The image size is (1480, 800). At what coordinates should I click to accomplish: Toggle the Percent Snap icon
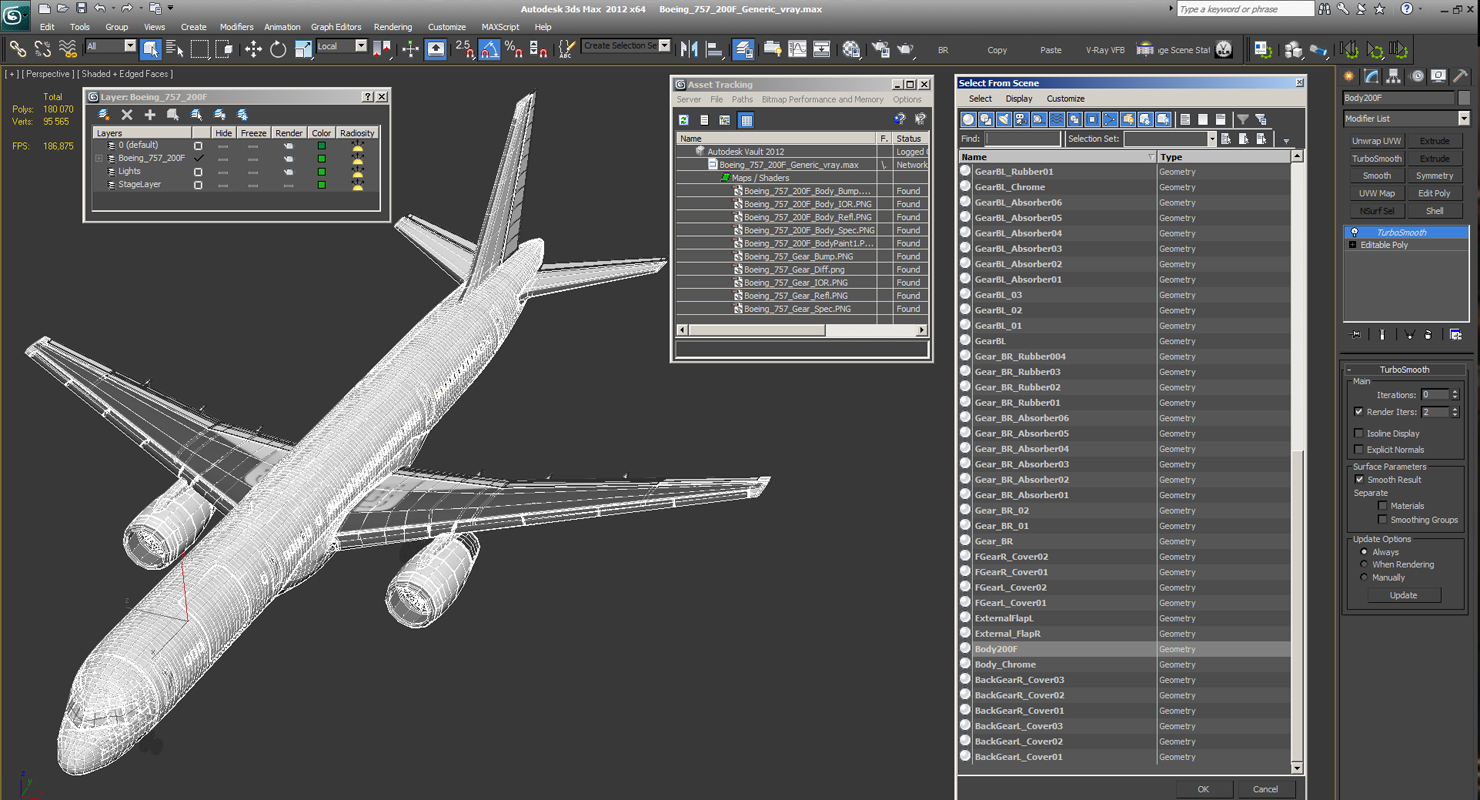click(513, 48)
